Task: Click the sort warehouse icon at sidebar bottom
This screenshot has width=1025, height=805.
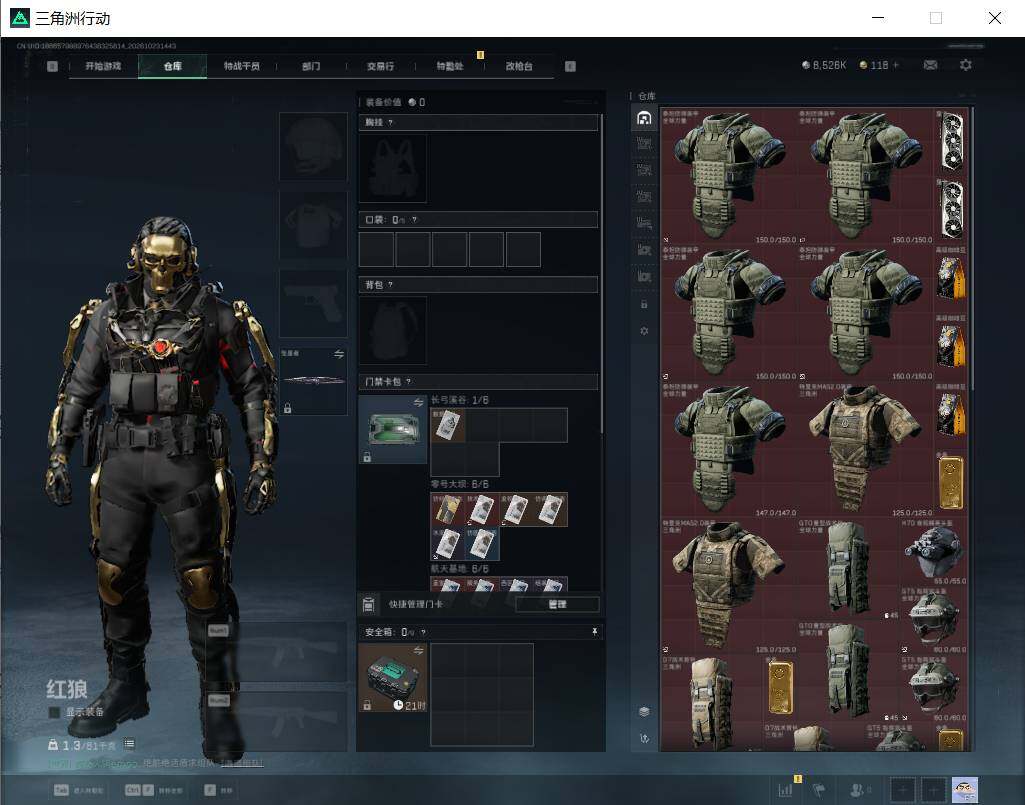Action: point(644,738)
